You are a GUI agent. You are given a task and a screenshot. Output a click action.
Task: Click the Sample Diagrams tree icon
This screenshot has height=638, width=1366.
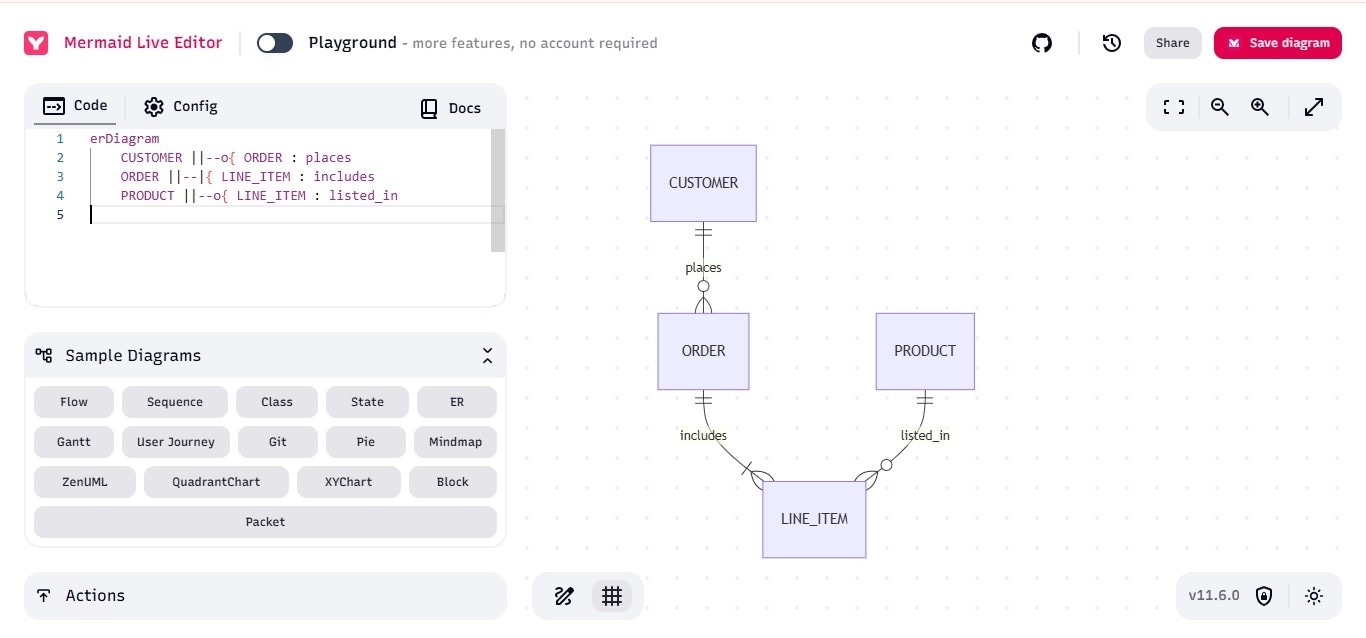click(x=43, y=355)
